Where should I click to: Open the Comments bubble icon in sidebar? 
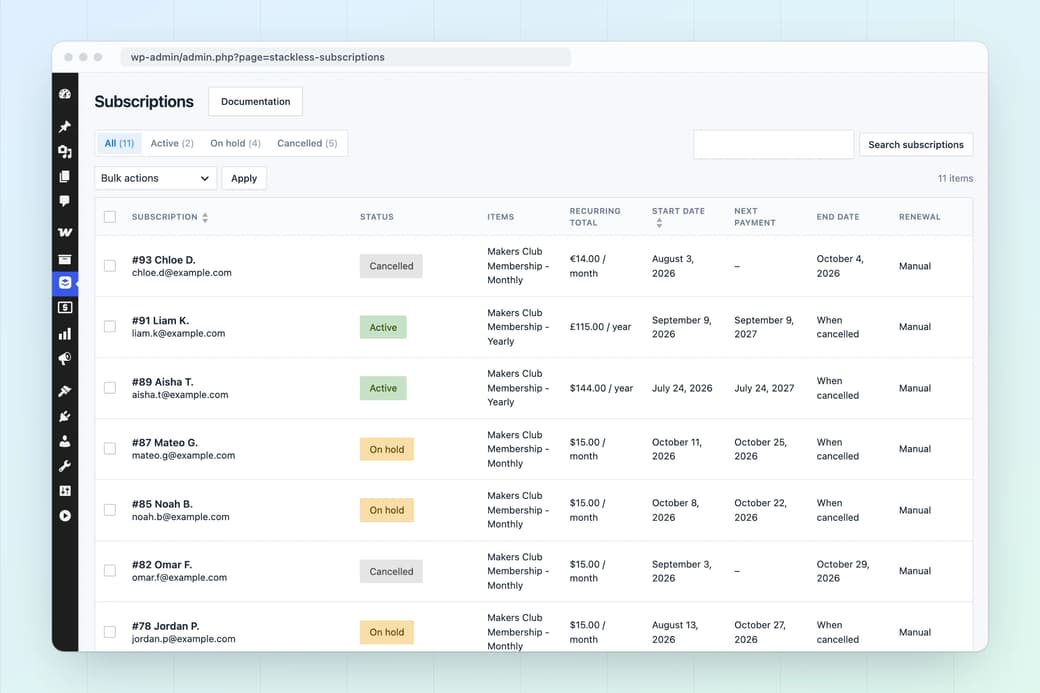click(x=64, y=201)
